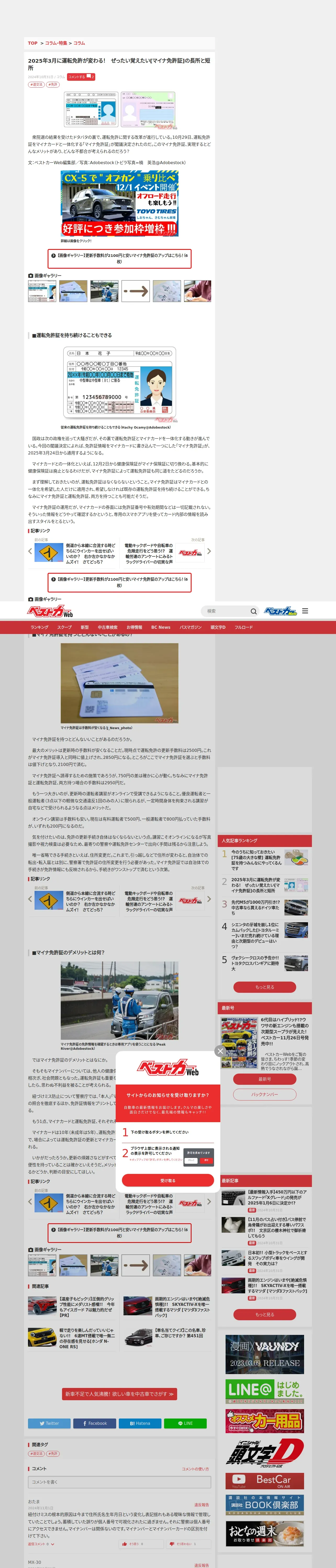This screenshot has height=1568, width=336.
Task: Open the 新型 nav tab
Action: point(85,627)
